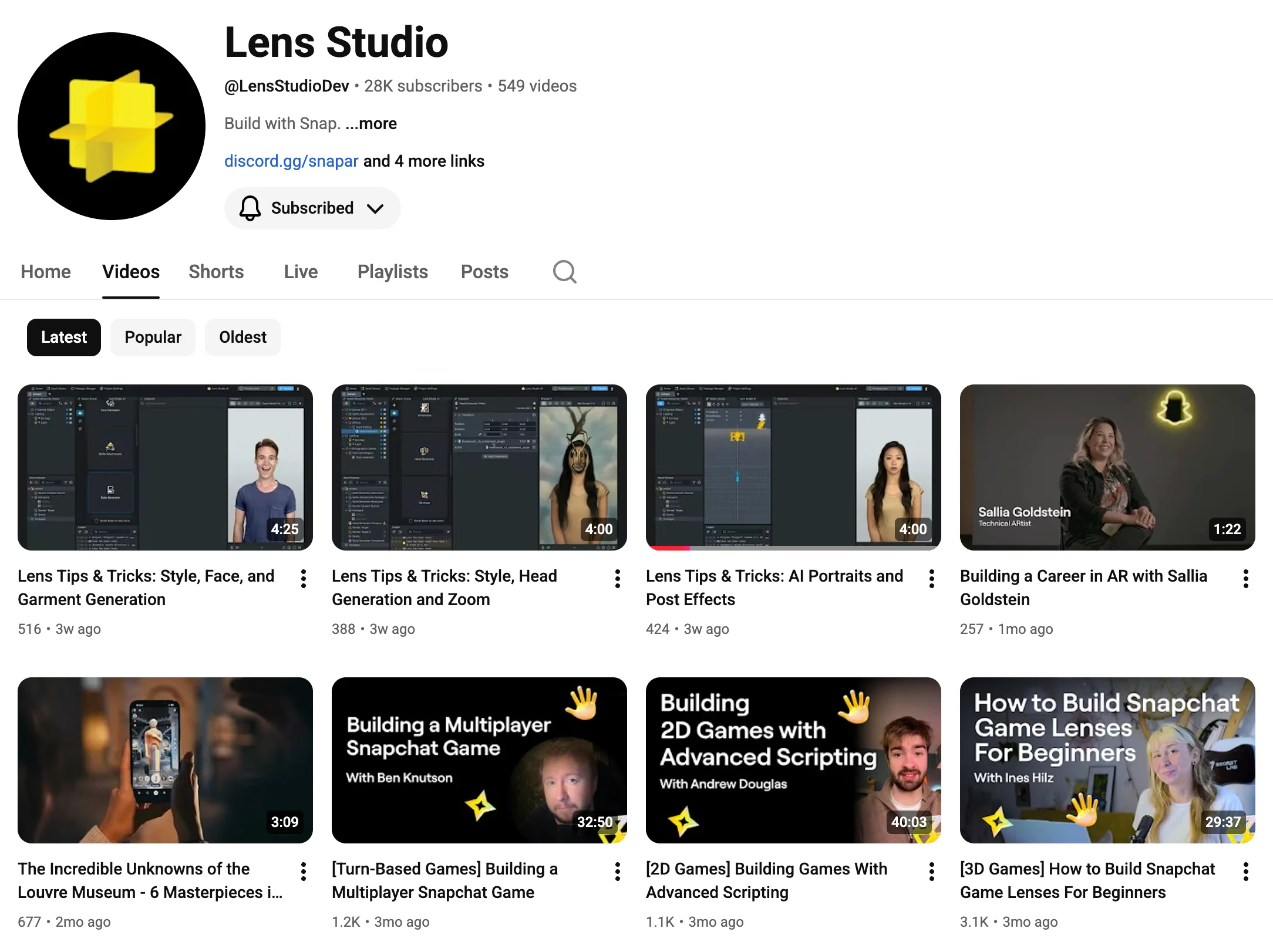The image size is (1273, 952).
Task: Play the Building a Multiplayer Snapchat Game thumbnail
Action: (479, 760)
